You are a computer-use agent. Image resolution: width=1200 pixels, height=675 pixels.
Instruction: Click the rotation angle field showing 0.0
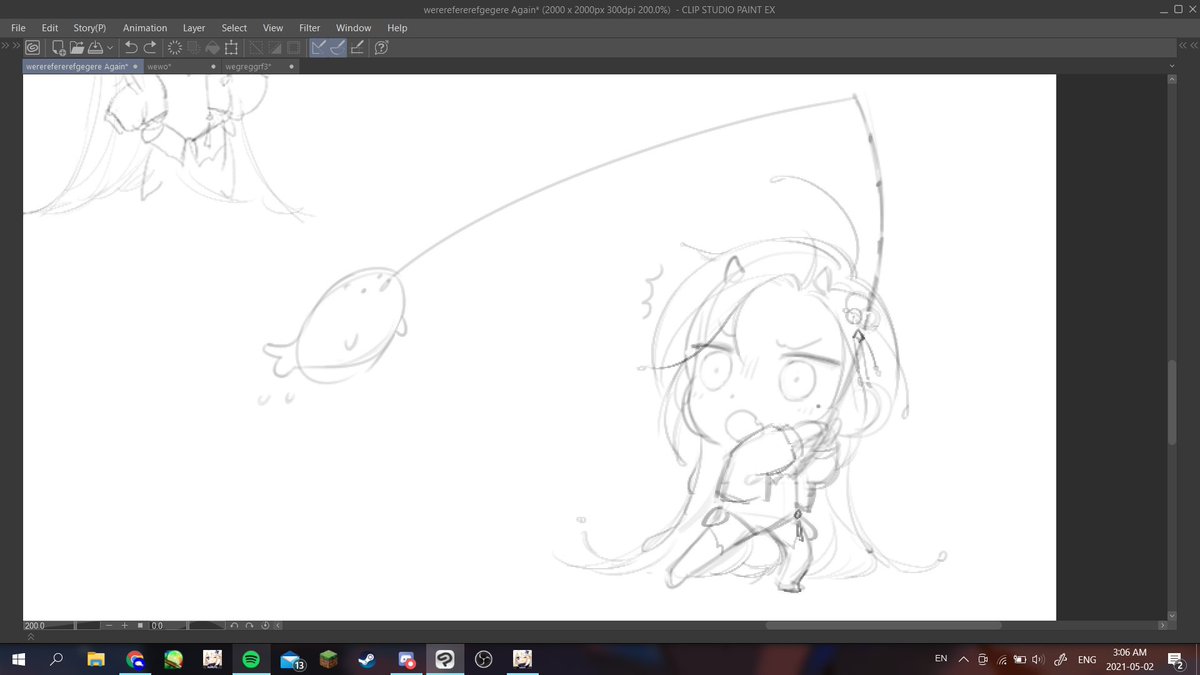point(157,626)
